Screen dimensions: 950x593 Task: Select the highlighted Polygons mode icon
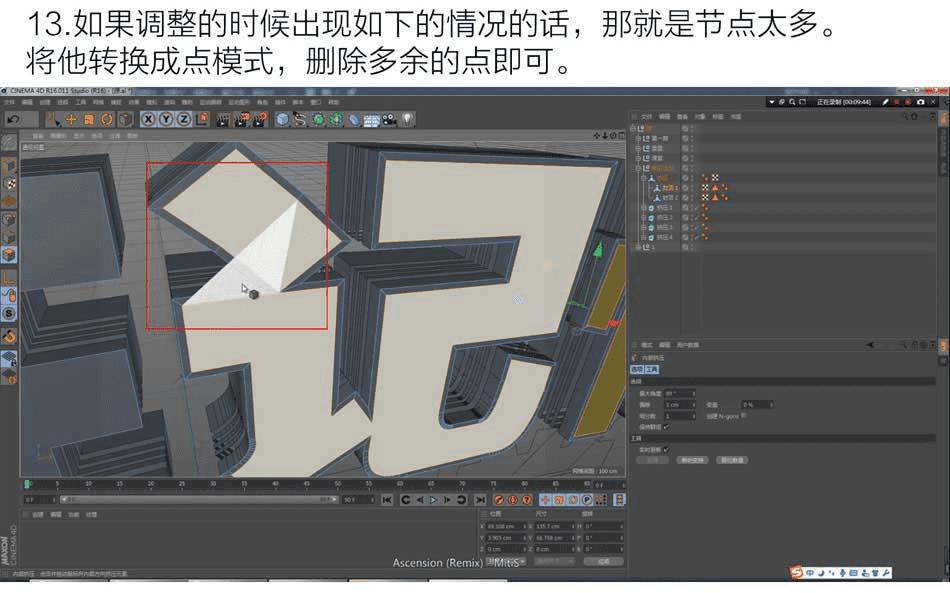click(8, 254)
